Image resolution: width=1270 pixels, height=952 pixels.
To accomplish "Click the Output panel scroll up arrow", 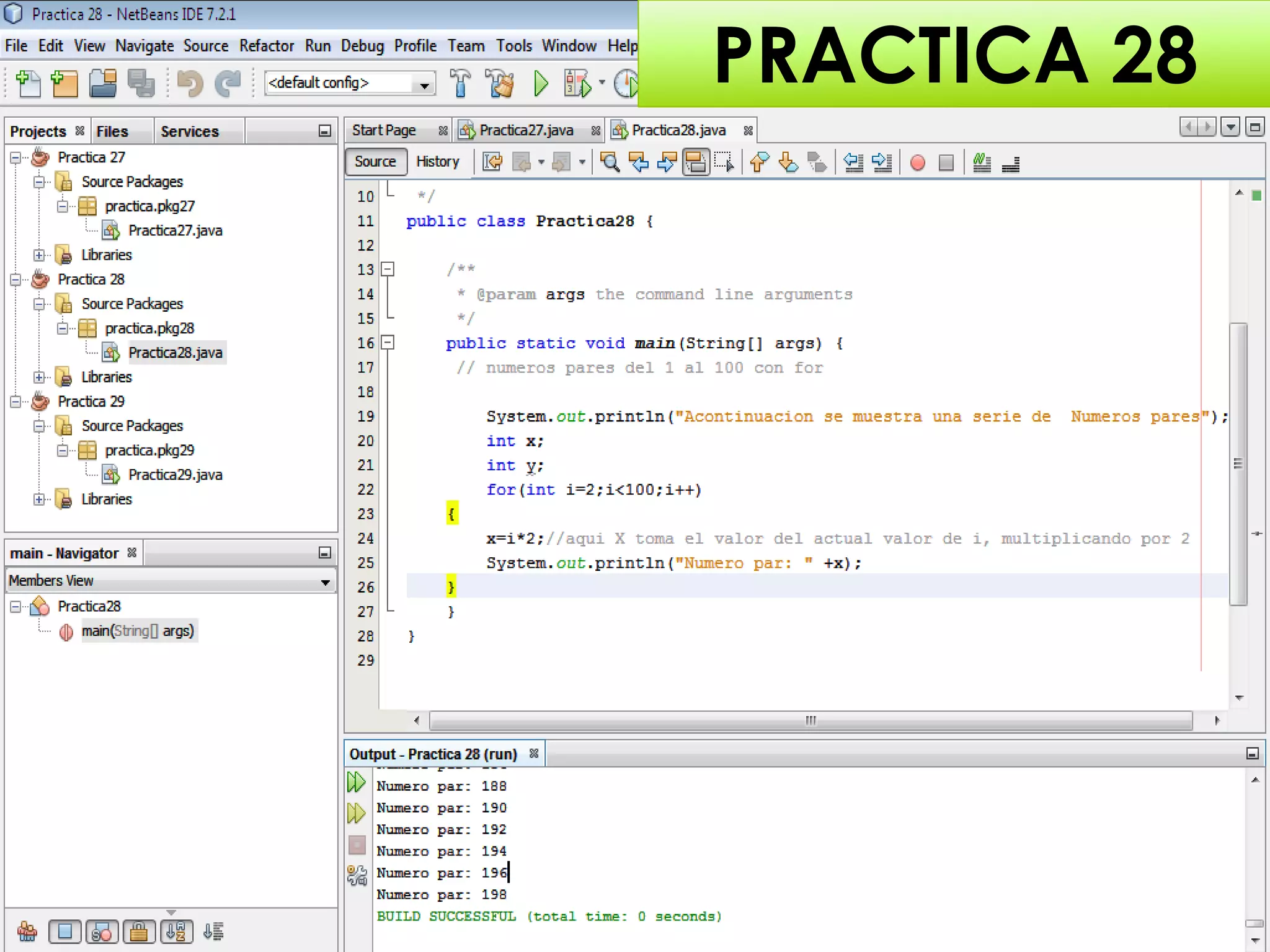I will [x=1255, y=780].
